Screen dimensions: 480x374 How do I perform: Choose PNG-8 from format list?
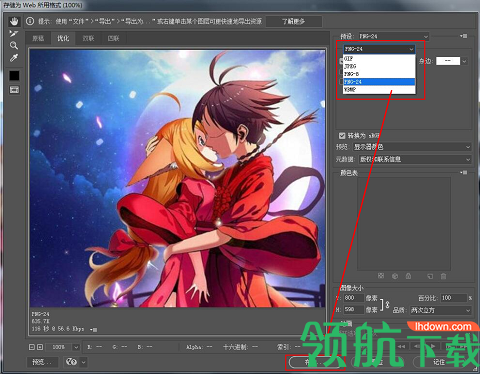[379, 74]
